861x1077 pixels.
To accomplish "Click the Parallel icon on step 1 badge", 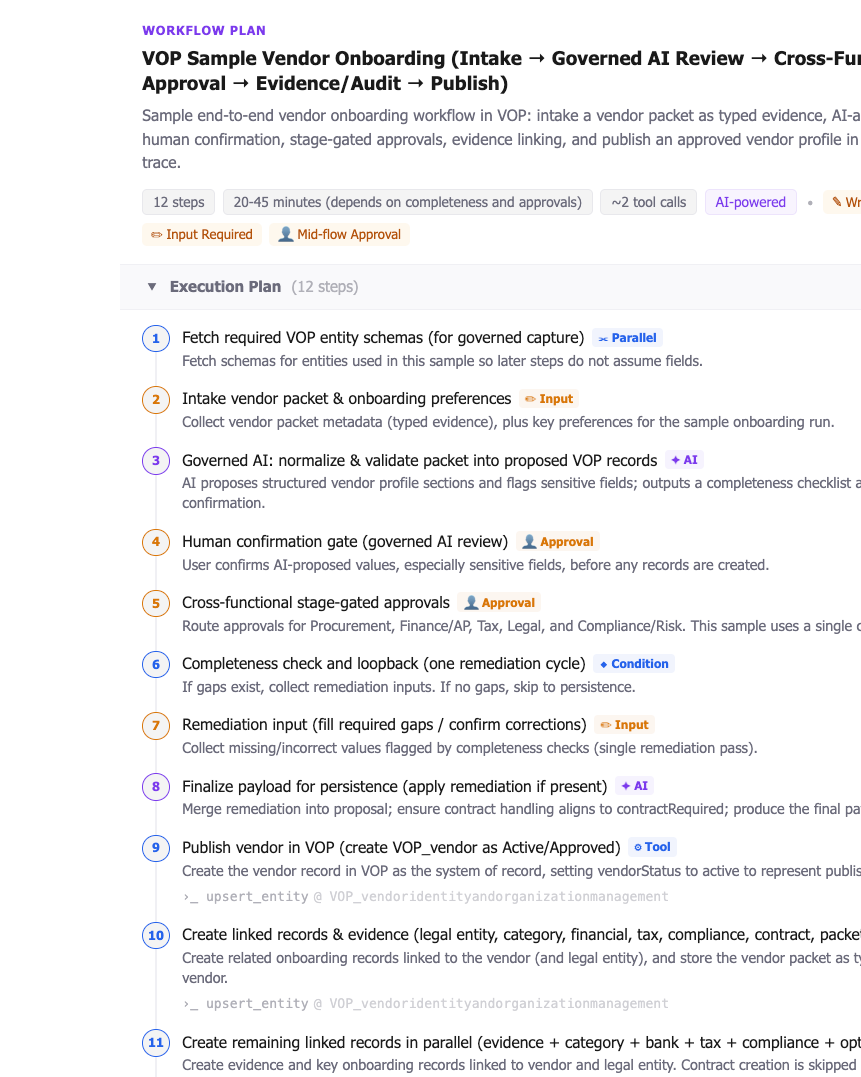I will click(x=604, y=337).
